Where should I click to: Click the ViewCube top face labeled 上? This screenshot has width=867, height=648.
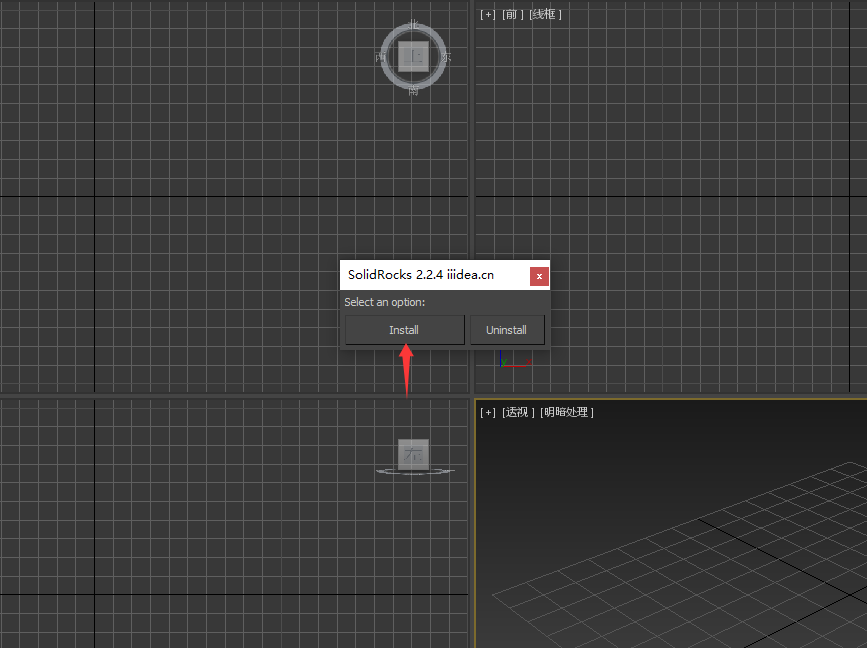tap(413, 57)
